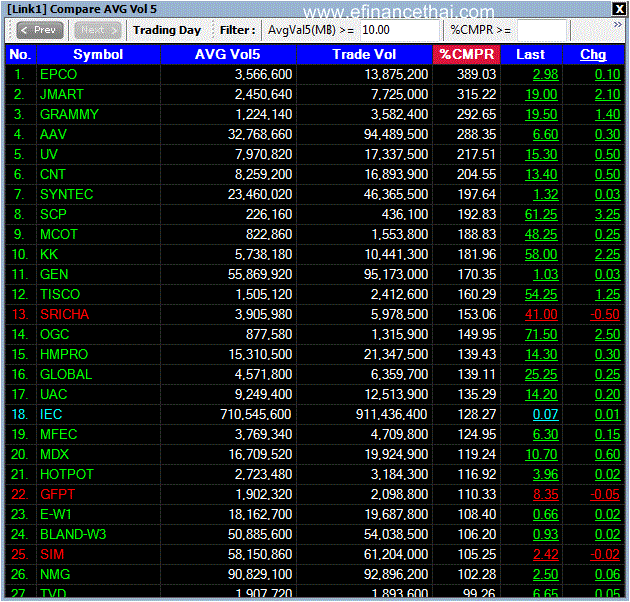Select the BLAND-W3 symbol
Screen dimensions: 630x602
pos(73,534)
